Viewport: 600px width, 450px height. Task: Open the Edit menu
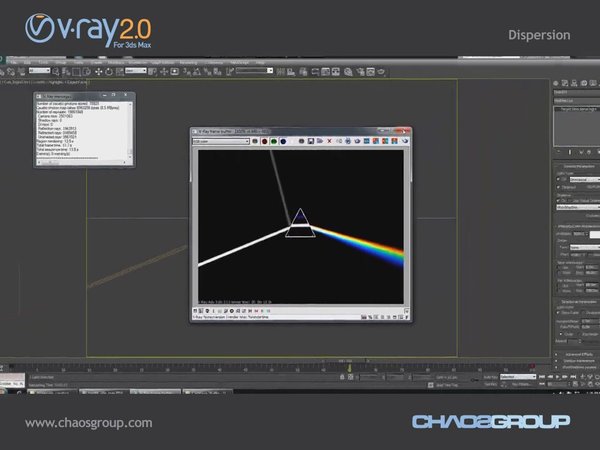pyautogui.click(x=27, y=62)
